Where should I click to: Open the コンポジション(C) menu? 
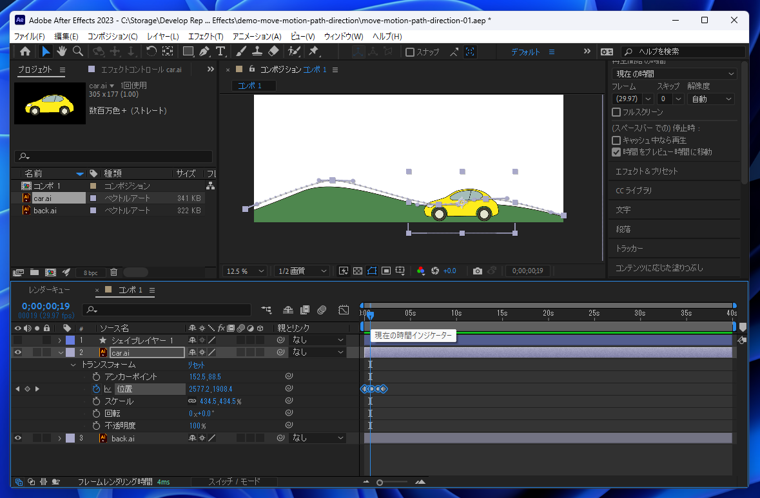112,36
